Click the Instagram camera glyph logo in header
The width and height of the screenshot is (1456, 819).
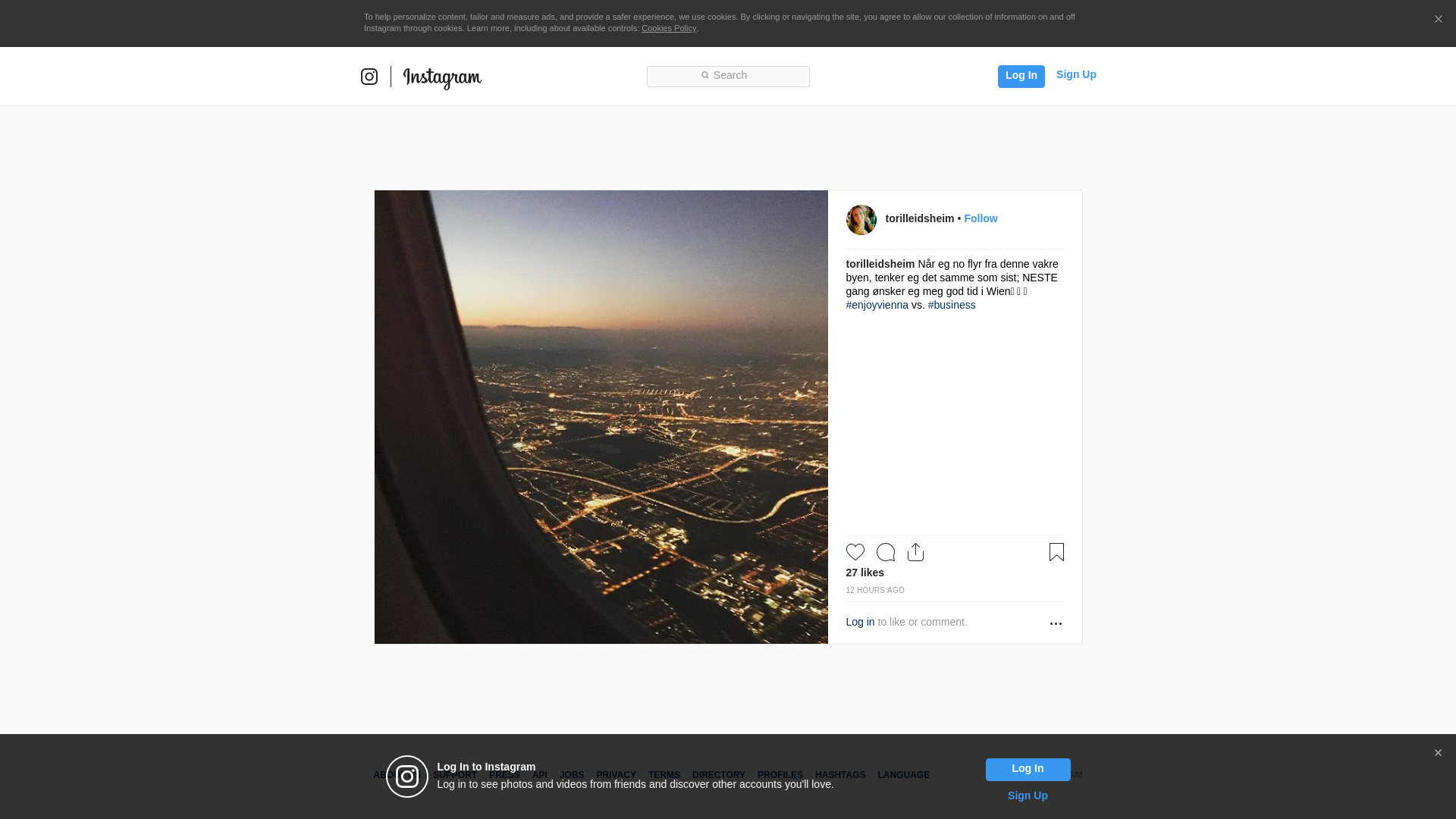369,77
